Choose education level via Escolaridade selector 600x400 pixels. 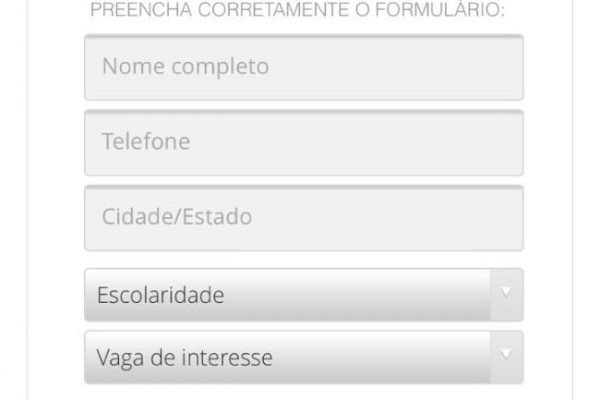303,295
